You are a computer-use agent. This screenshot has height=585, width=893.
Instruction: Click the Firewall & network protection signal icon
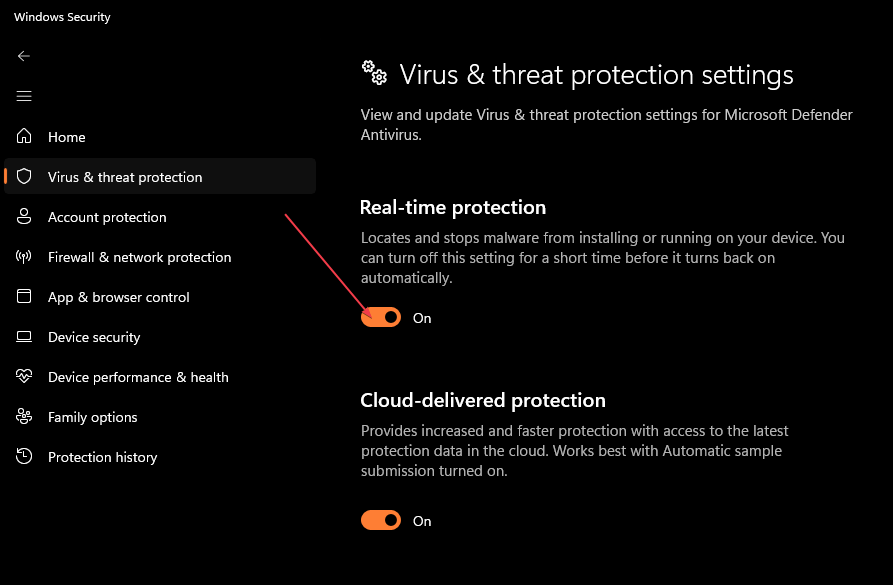click(24, 256)
